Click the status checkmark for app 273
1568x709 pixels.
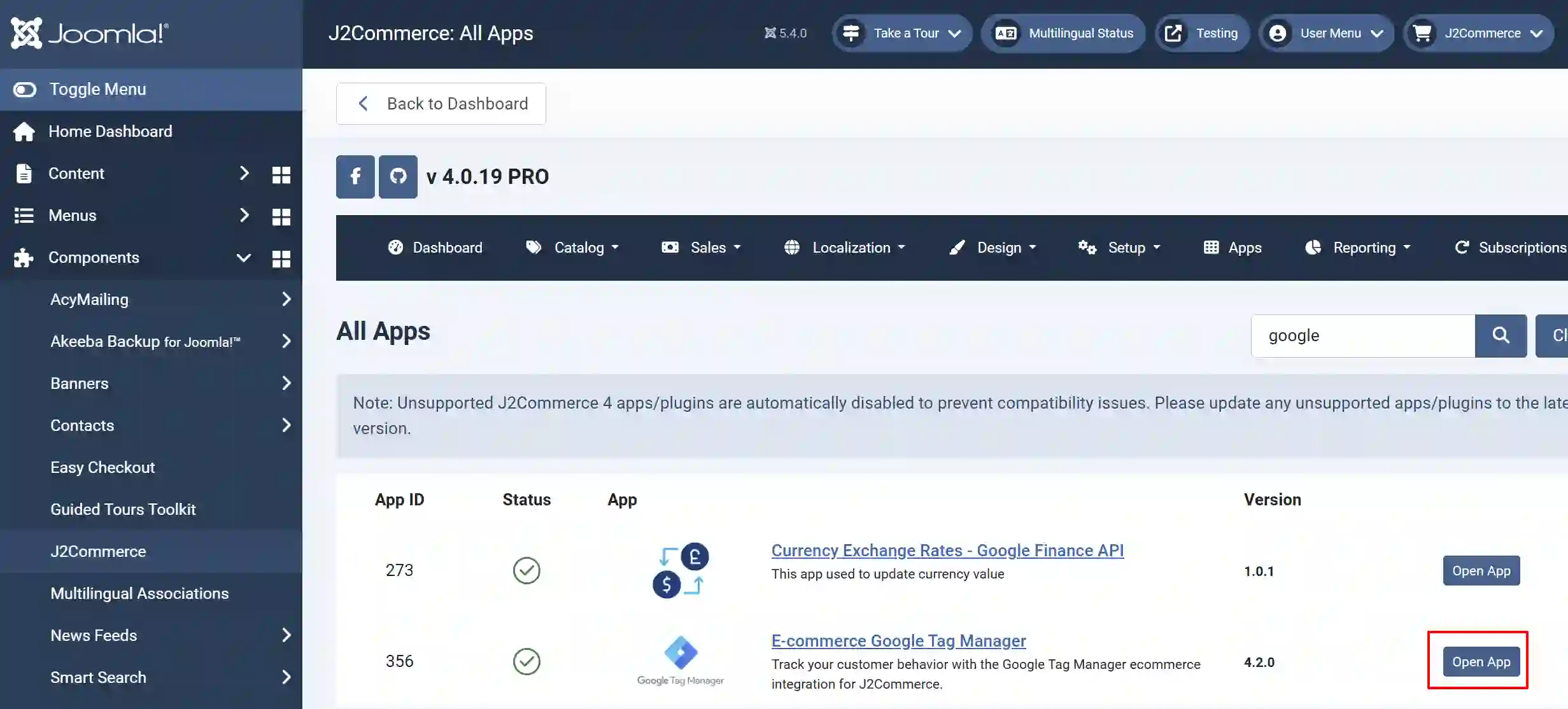(526, 570)
